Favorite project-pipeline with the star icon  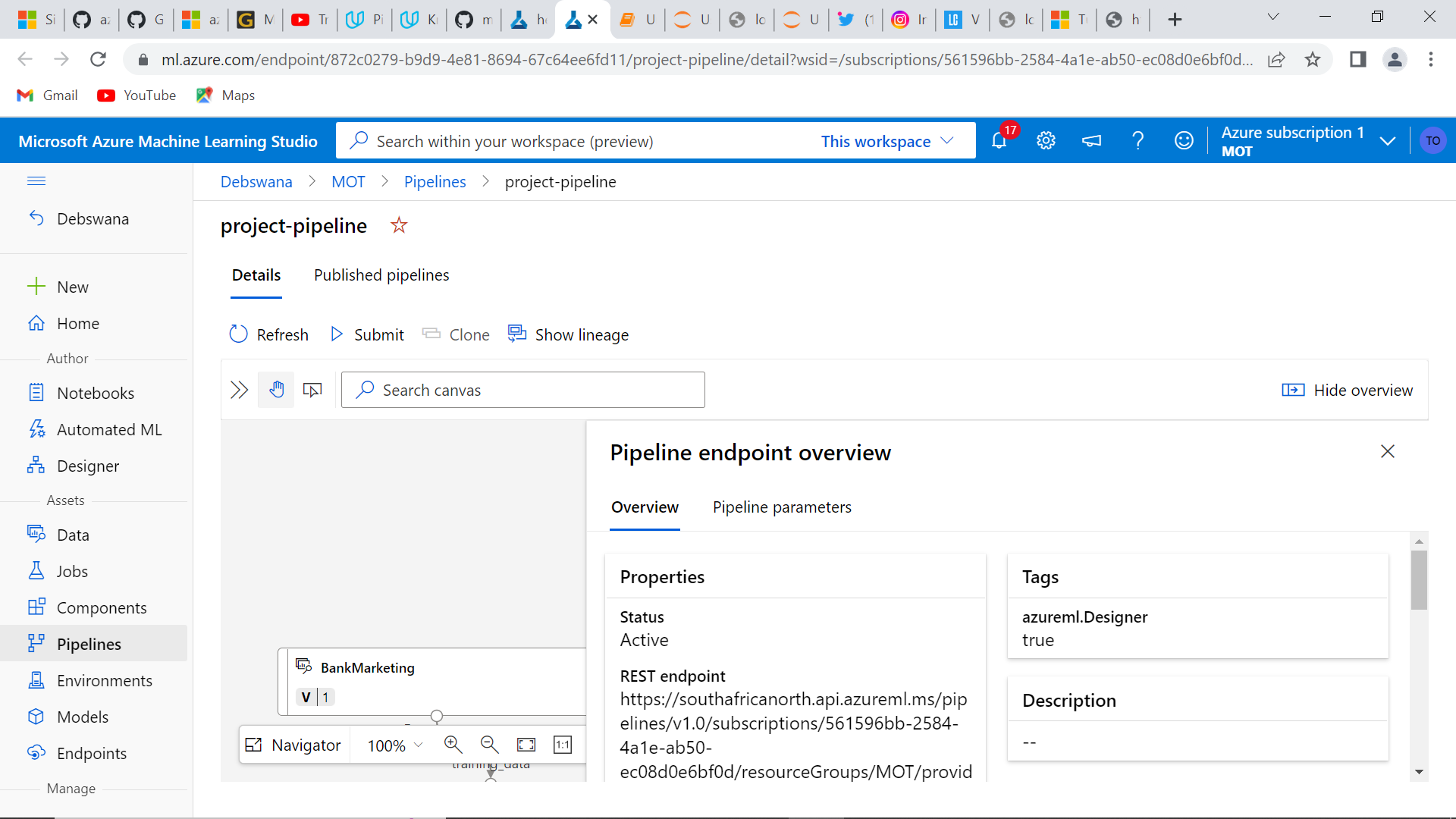(399, 226)
